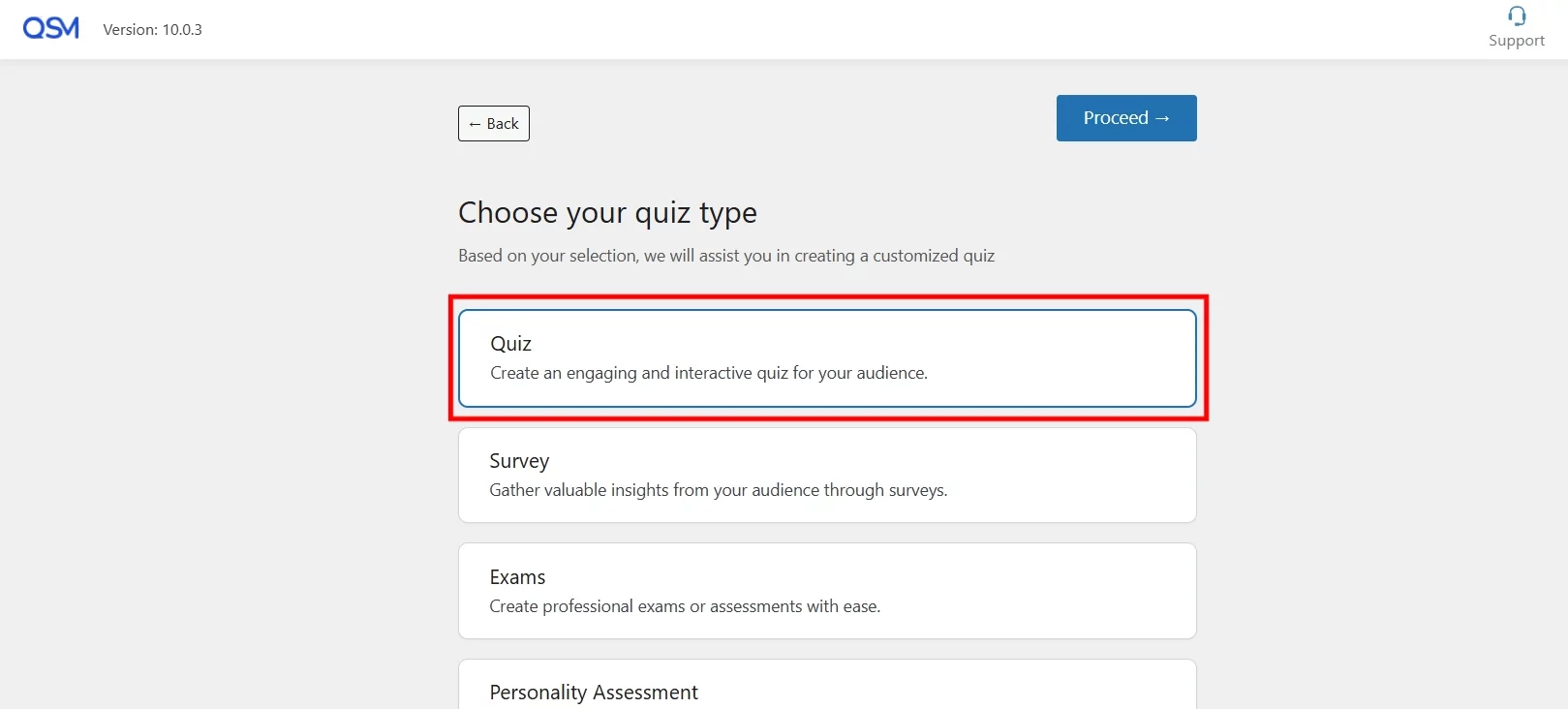Pick the Exams quiz type card
The image size is (1568, 709).
coord(827,591)
